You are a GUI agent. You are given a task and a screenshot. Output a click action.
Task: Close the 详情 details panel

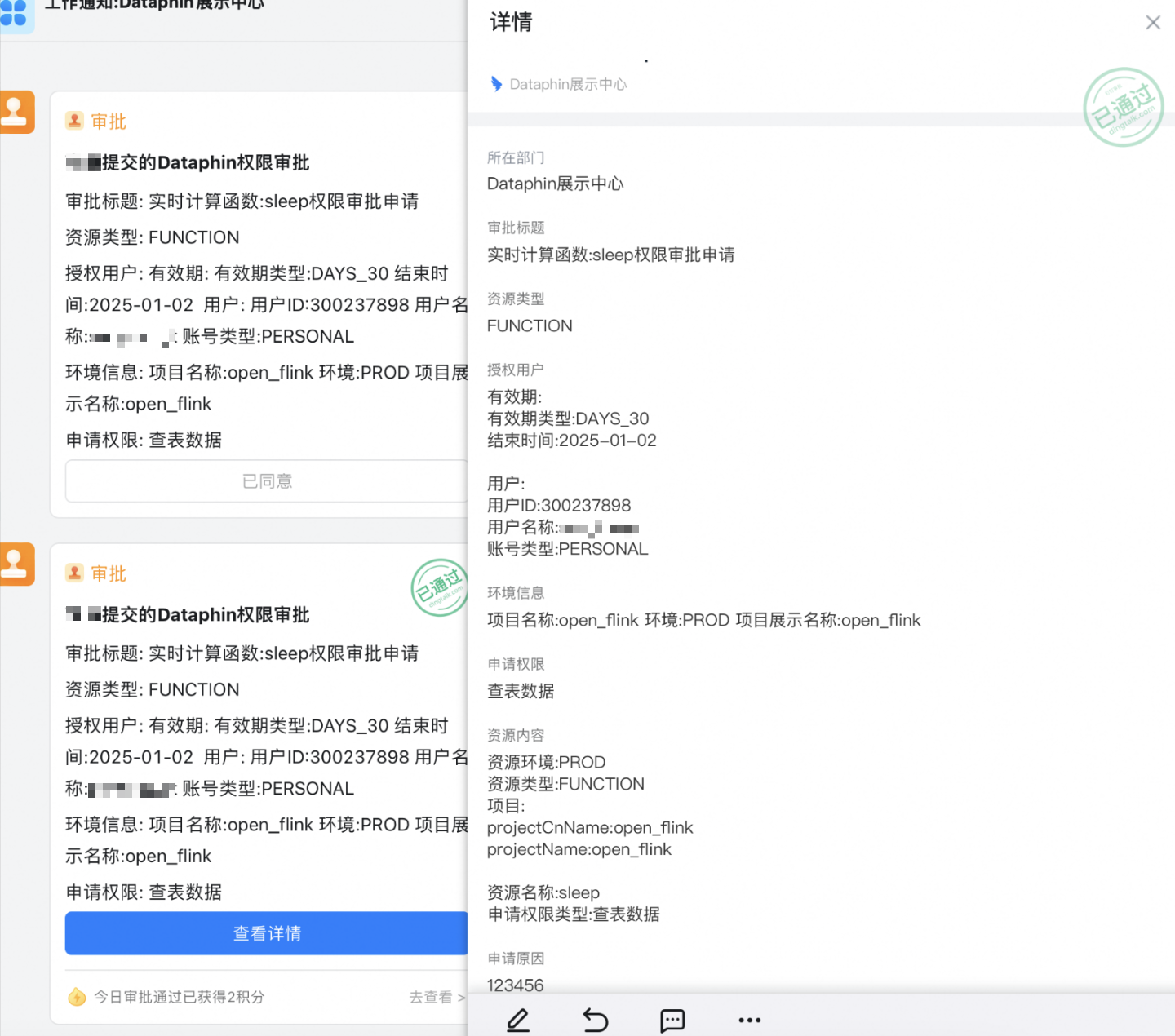1152,23
